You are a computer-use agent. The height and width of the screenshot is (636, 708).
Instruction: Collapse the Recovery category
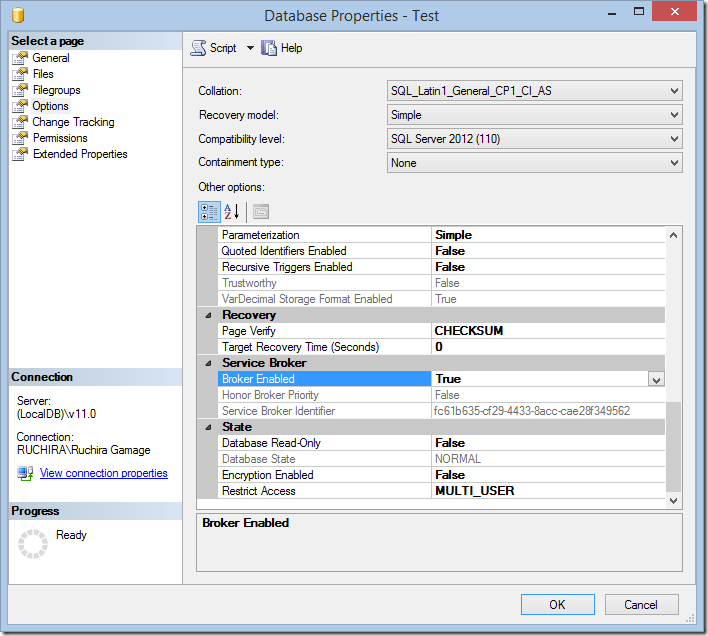click(x=208, y=316)
